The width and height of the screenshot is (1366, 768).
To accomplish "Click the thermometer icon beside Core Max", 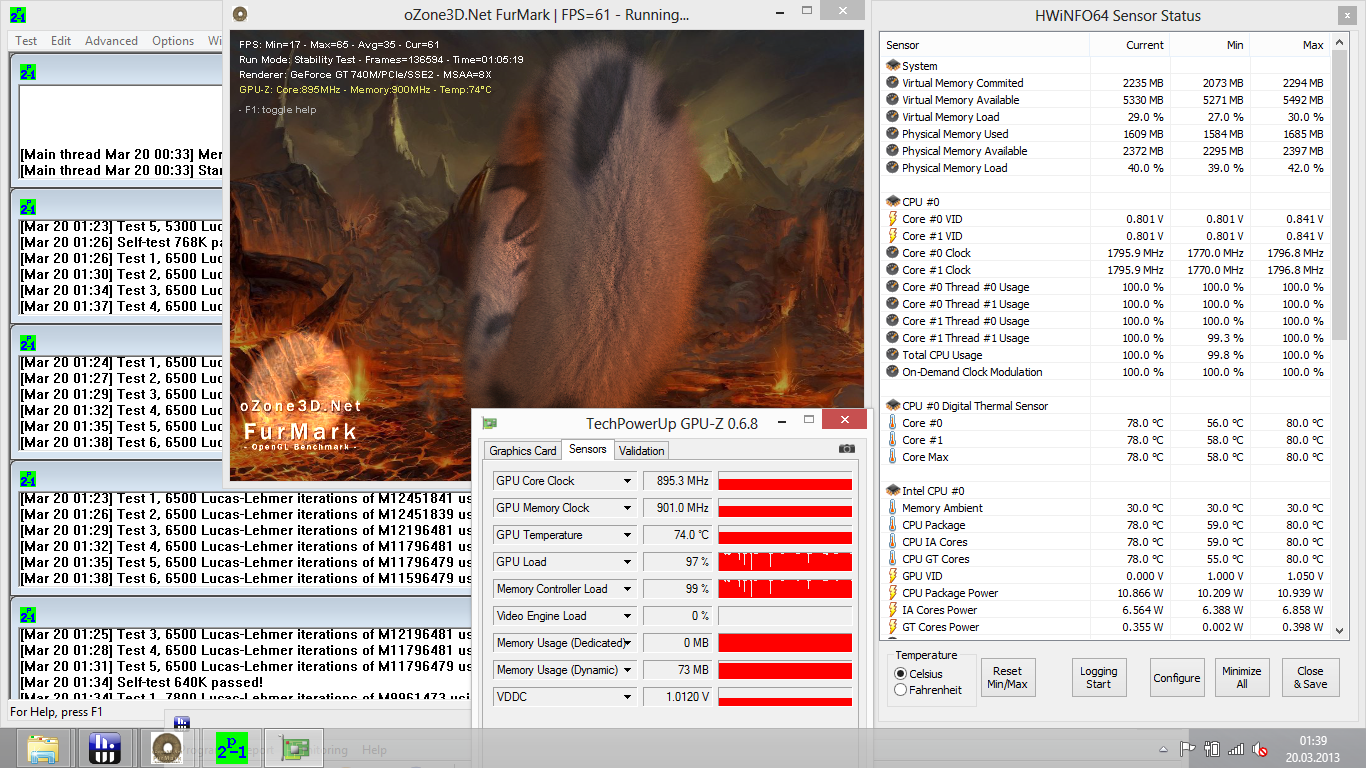I will 893,457.
